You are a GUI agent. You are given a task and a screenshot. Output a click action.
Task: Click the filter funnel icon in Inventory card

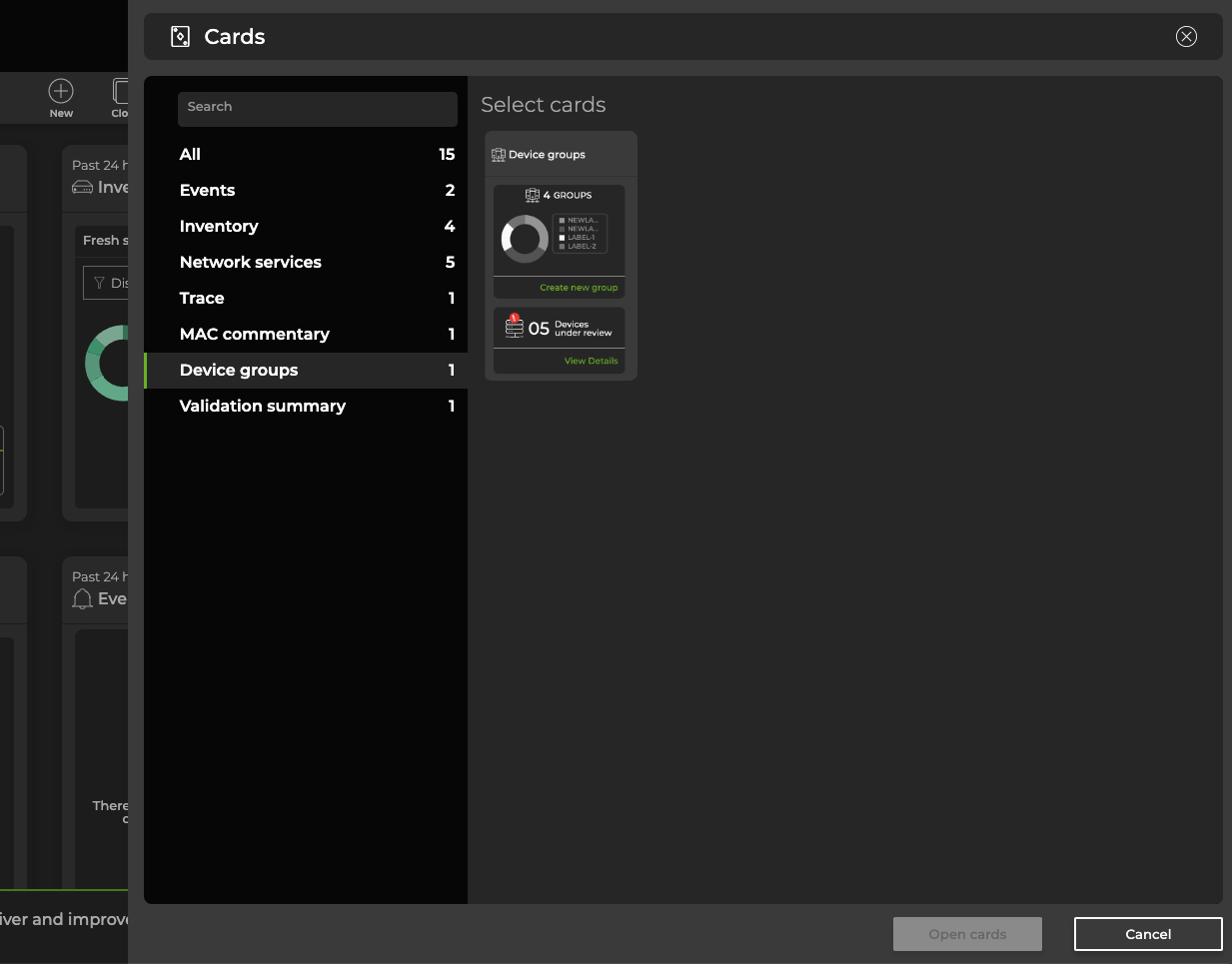tap(99, 283)
